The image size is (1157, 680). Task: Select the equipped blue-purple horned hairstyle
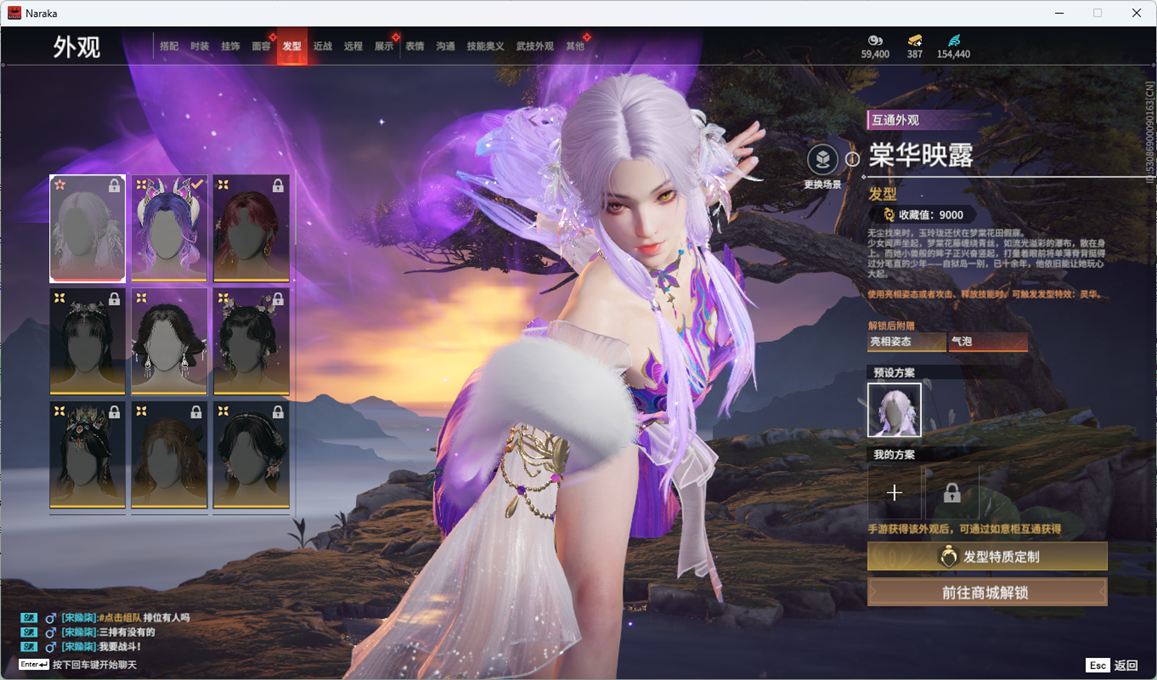click(169, 229)
